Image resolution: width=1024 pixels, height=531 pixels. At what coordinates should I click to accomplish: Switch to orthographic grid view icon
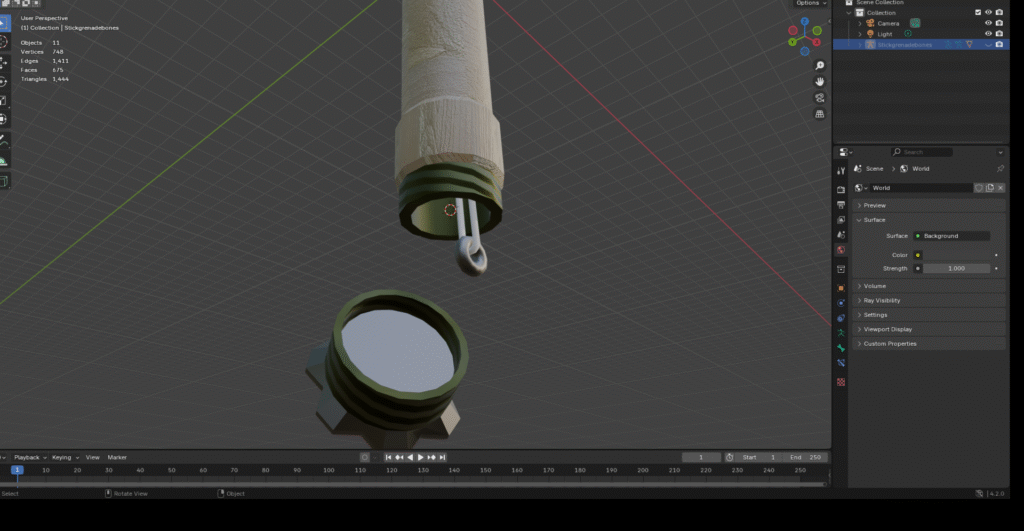[820, 114]
